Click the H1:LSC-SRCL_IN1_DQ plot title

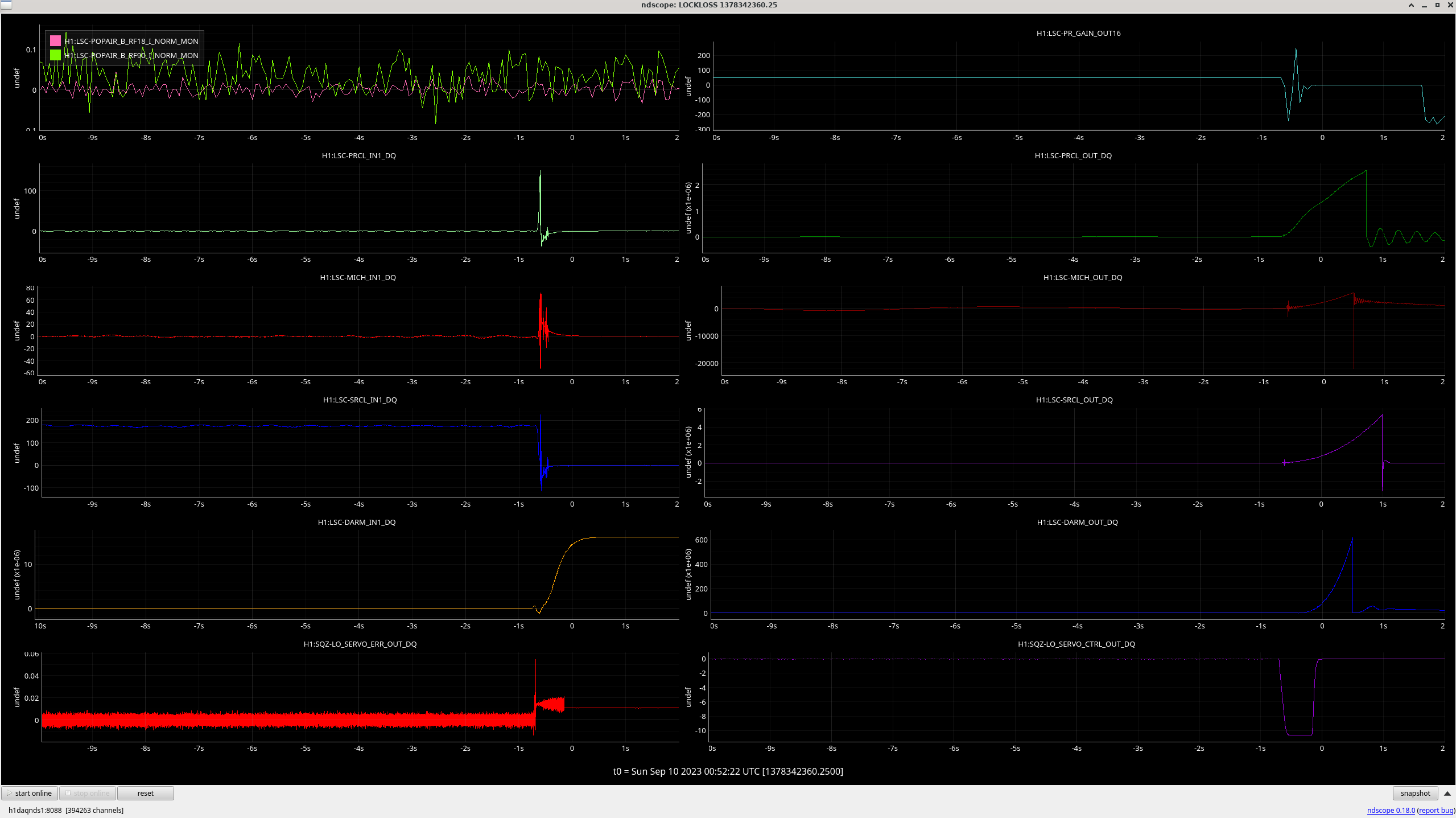pyautogui.click(x=360, y=400)
